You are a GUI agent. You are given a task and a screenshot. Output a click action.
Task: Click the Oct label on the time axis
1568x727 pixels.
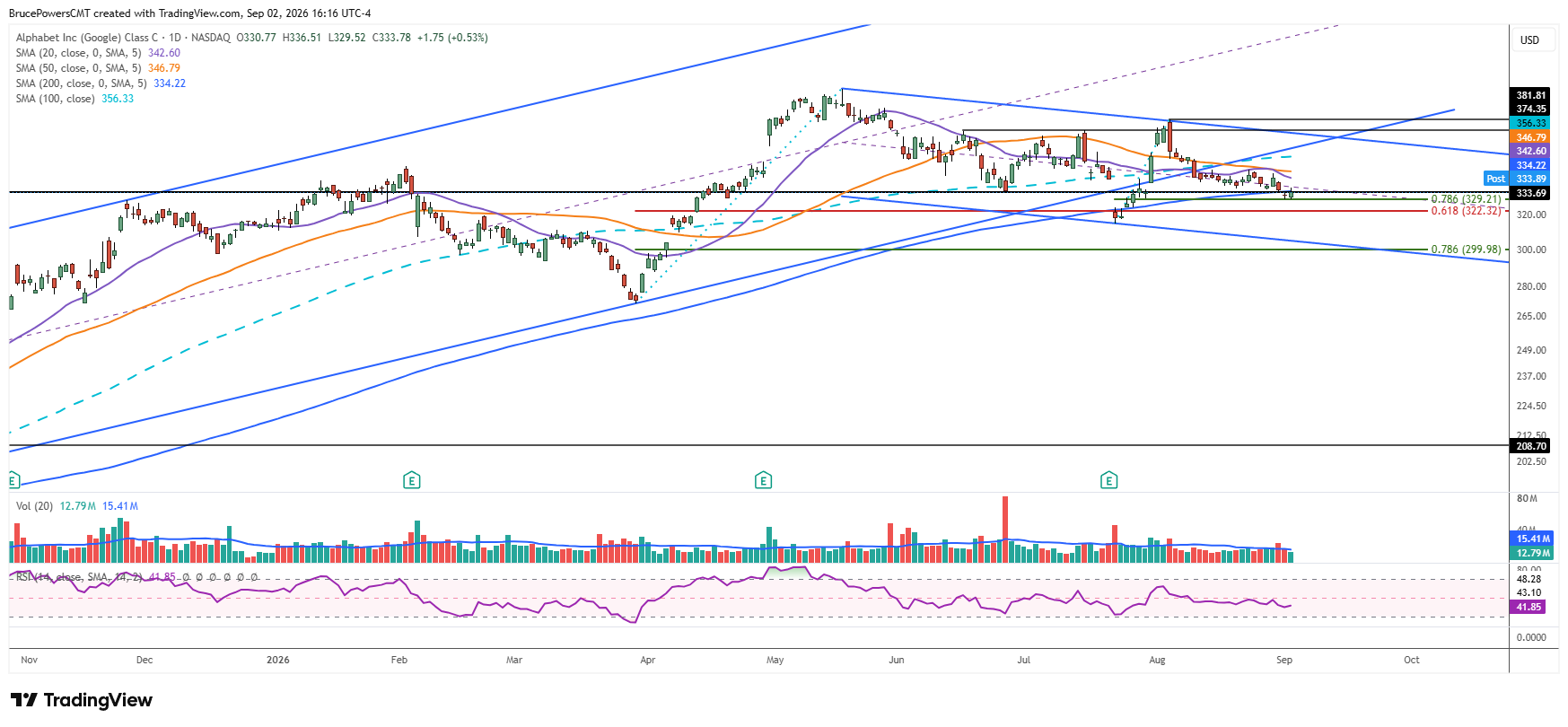click(1412, 660)
